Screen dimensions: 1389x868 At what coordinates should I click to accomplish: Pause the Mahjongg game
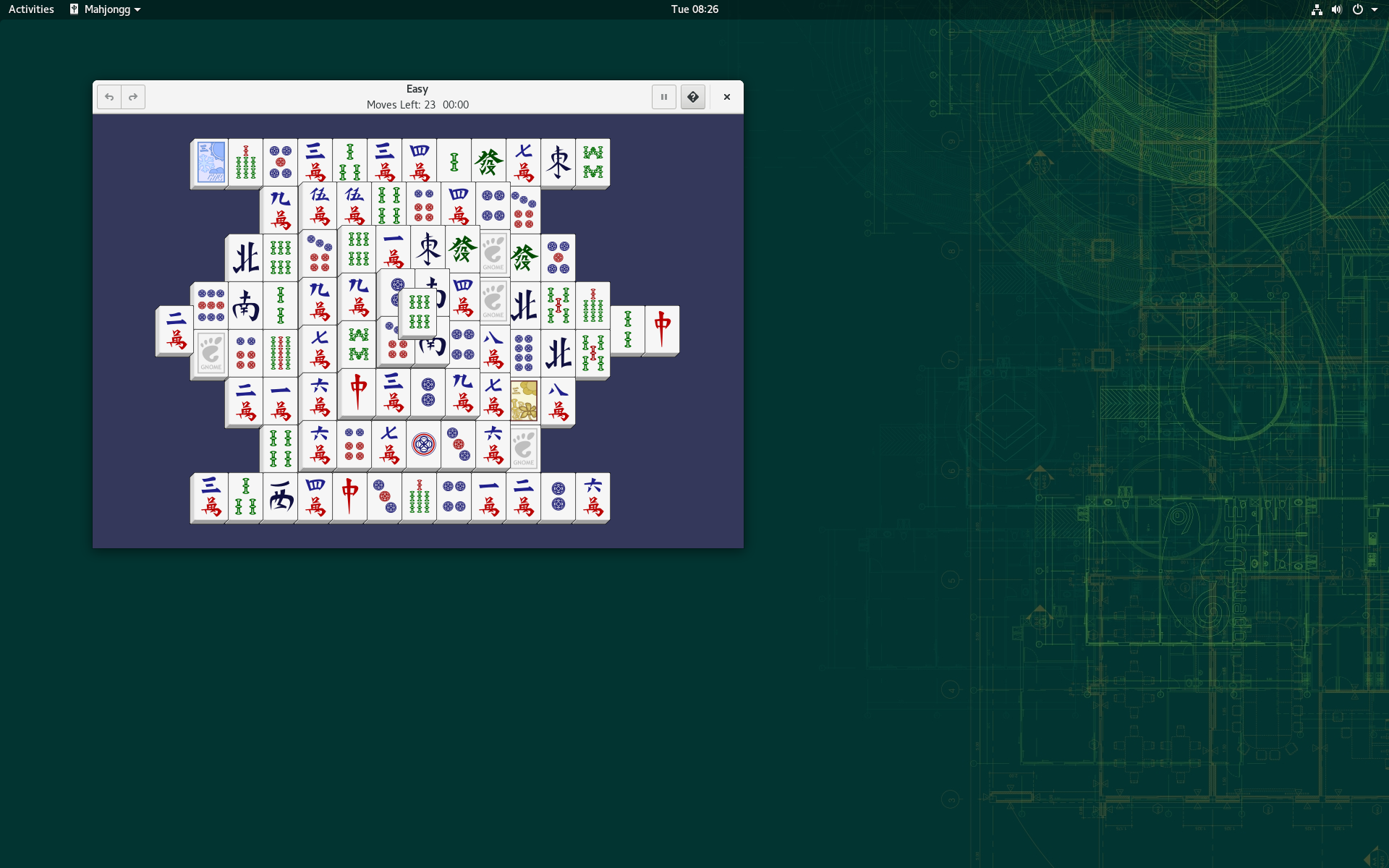[663, 97]
